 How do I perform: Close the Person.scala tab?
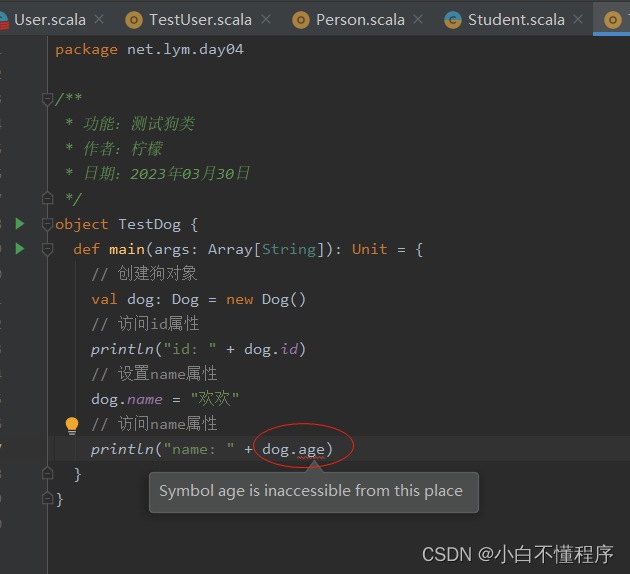tap(418, 19)
